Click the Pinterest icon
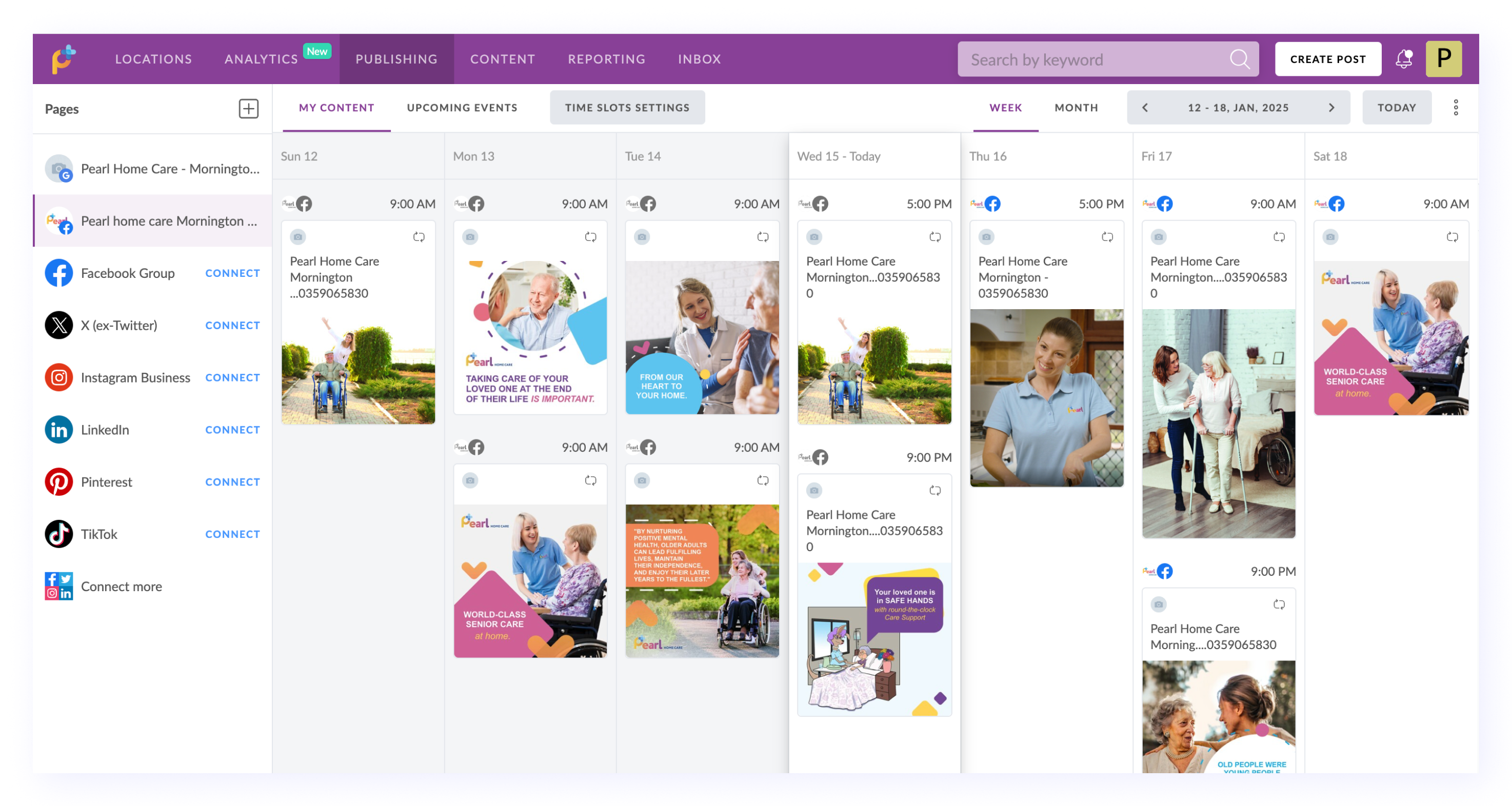The height and width of the screenshot is (806, 1512). pos(58,481)
